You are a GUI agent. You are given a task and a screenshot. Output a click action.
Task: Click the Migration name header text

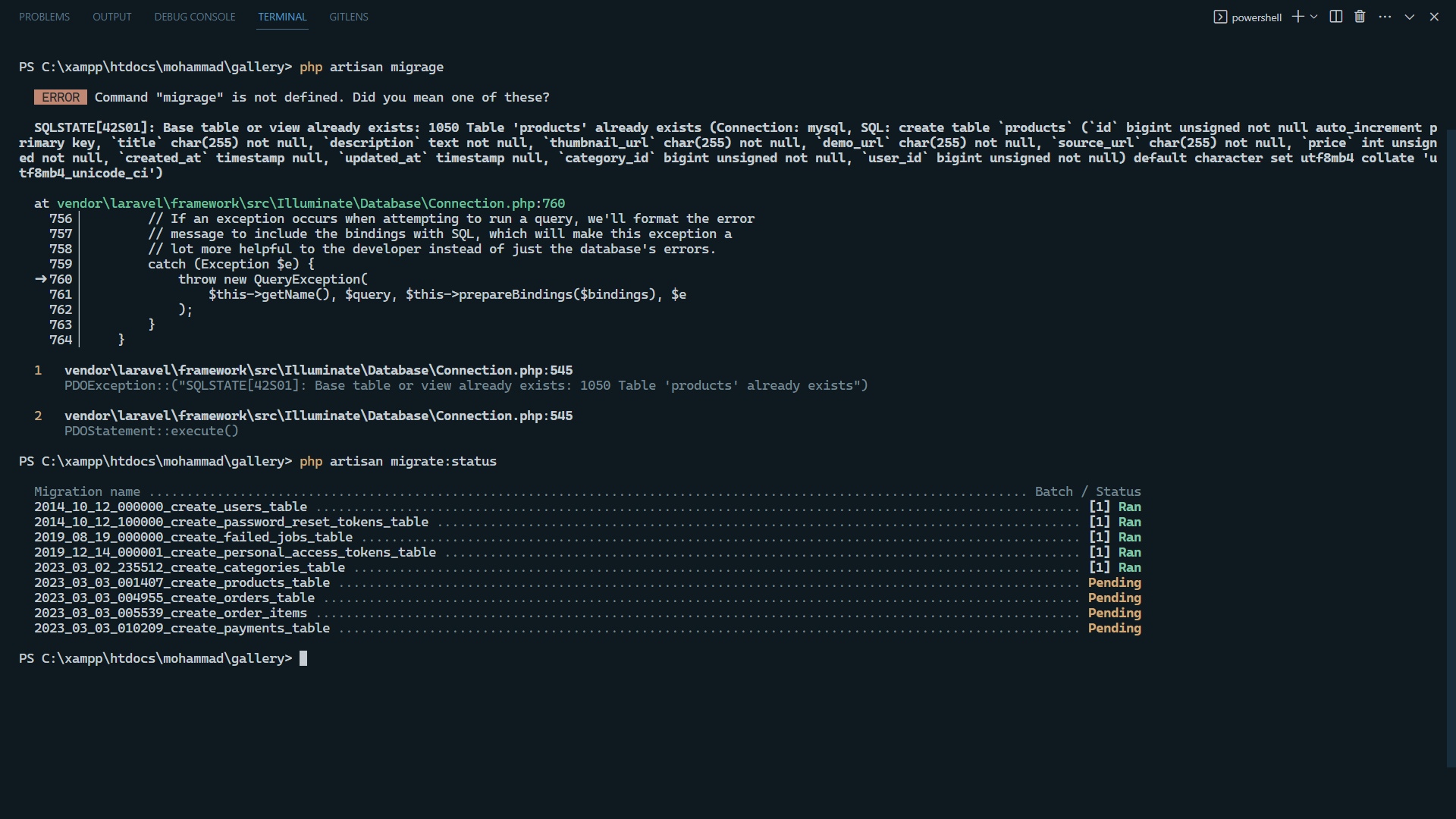tap(87, 491)
